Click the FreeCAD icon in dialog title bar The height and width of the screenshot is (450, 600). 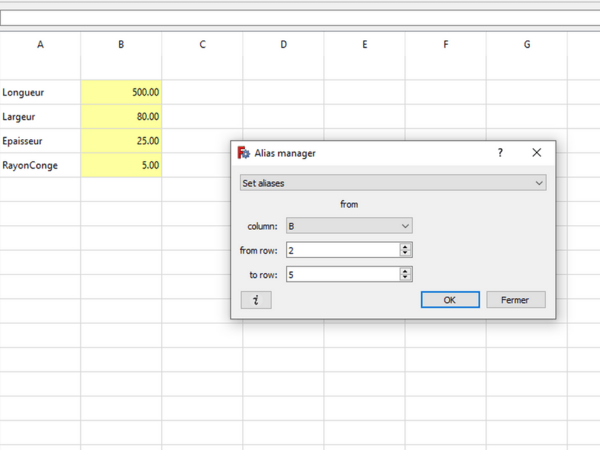click(x=242, y=153)
